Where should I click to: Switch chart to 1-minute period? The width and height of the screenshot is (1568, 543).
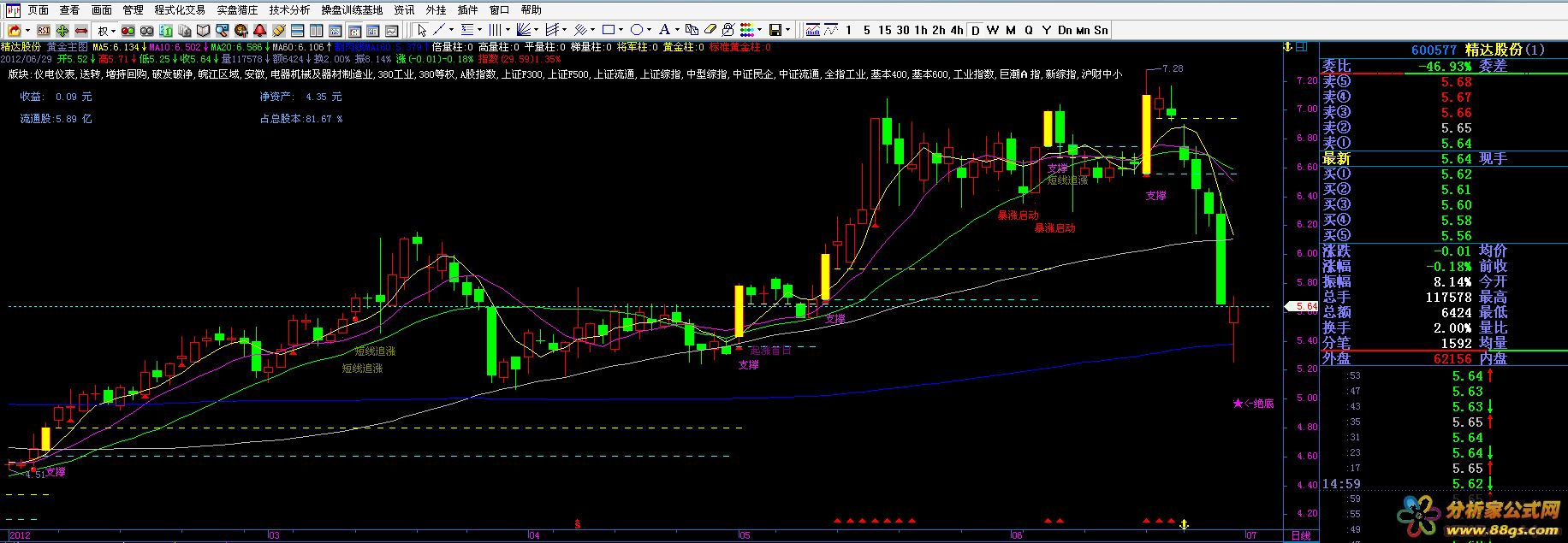(x=848, y=30)
